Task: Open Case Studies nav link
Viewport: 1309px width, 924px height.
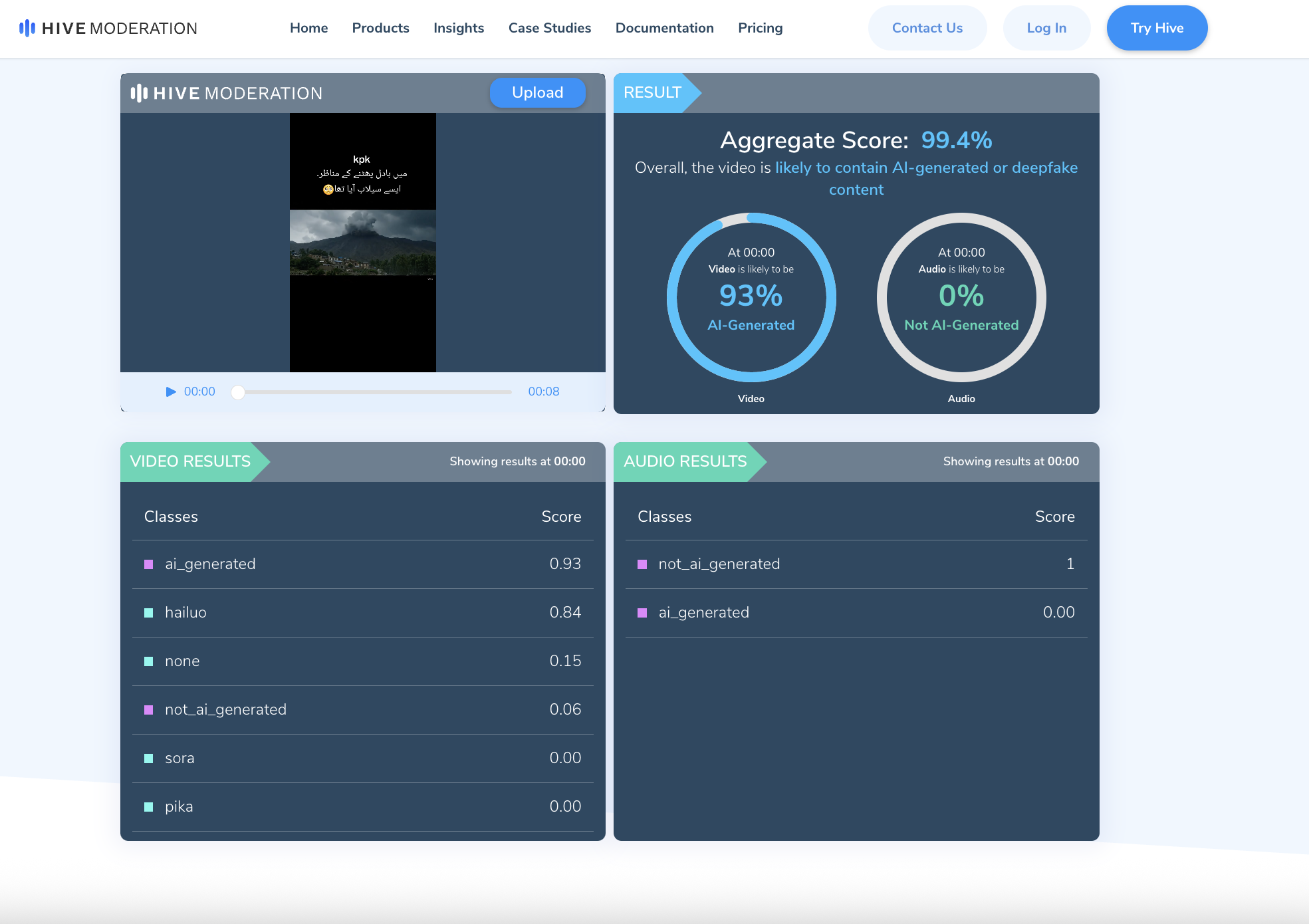Action: click(549, 28)
